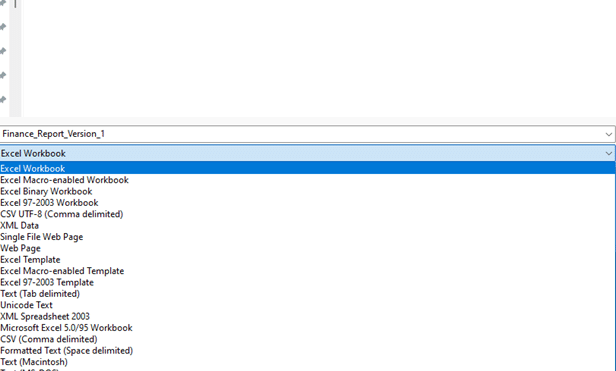Viewport: 616px width, 371px height.
Task: Pick Microsoft Excel 5.0/95 Workbook
Action: (x=308, y=328)
